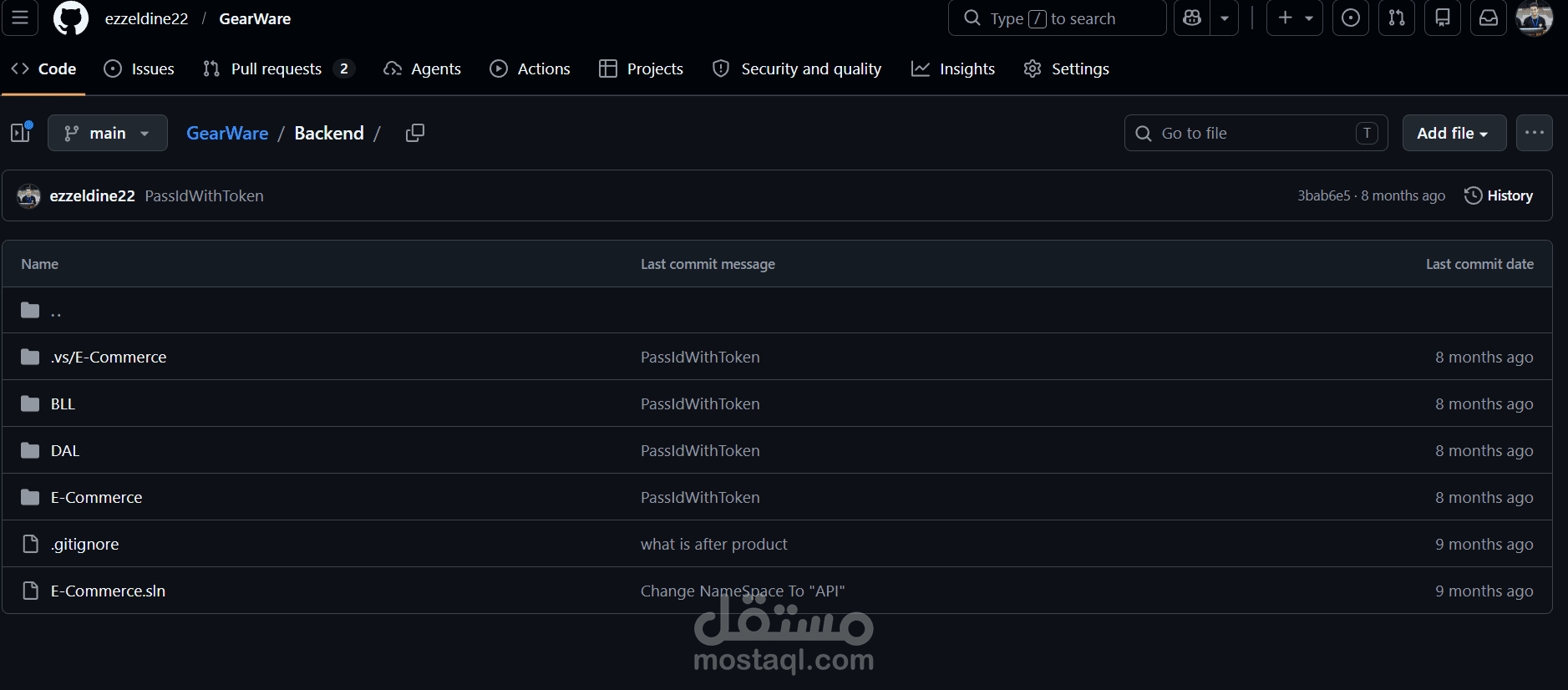
Task: Click the DAL folder icon
Action: click(x=30, y=450)
